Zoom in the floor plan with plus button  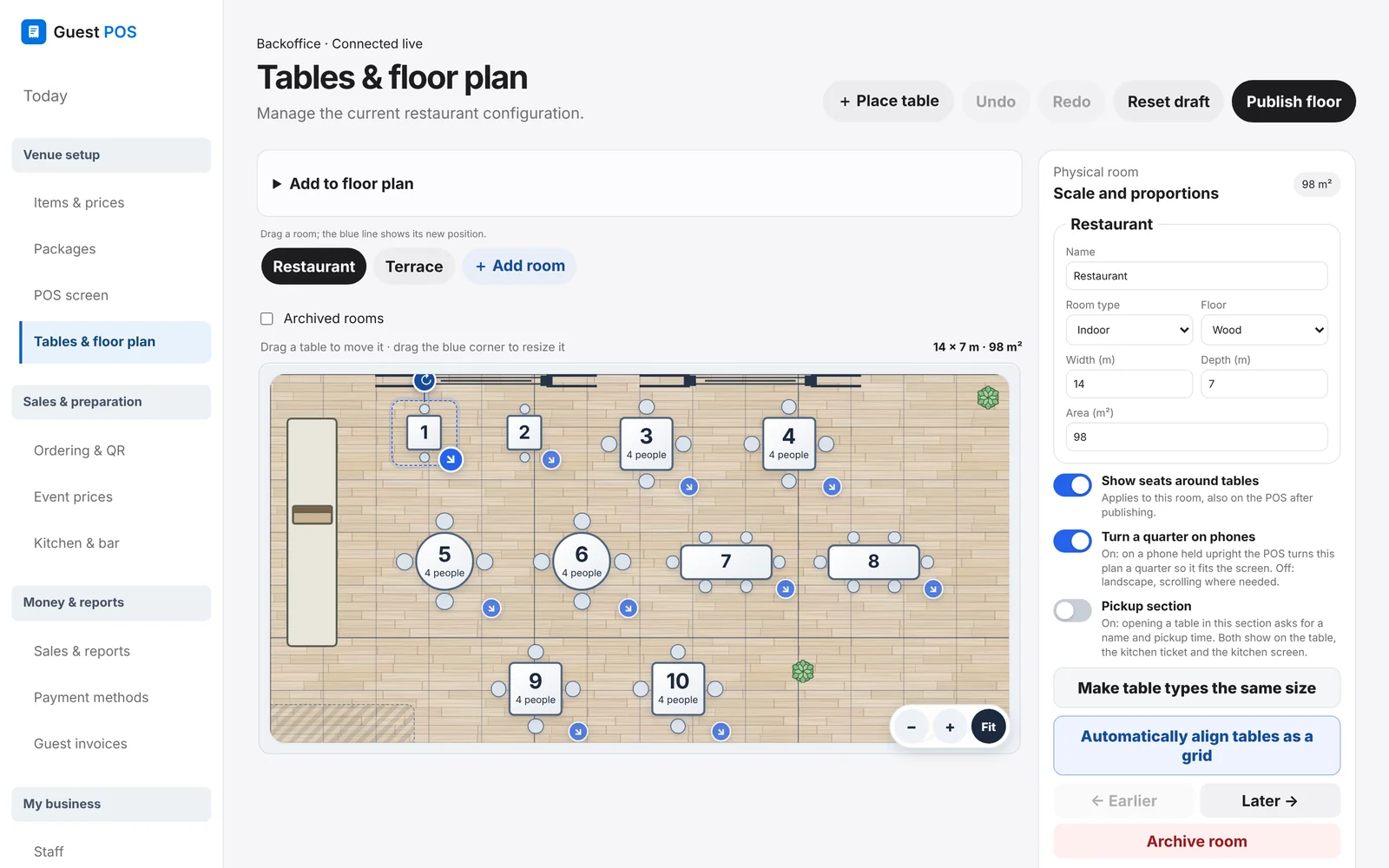click(950, 727)
